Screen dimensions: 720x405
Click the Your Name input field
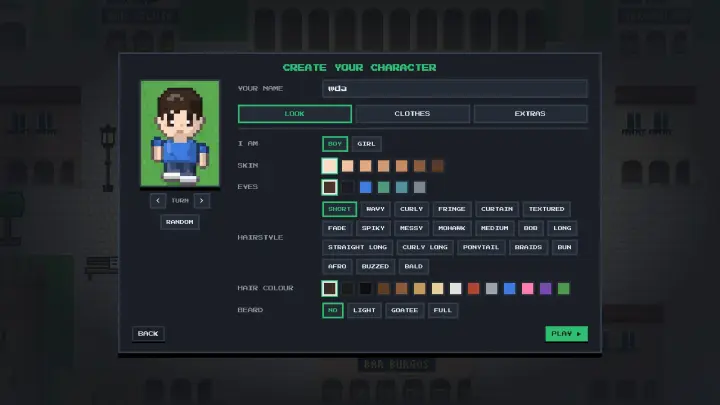455,88
